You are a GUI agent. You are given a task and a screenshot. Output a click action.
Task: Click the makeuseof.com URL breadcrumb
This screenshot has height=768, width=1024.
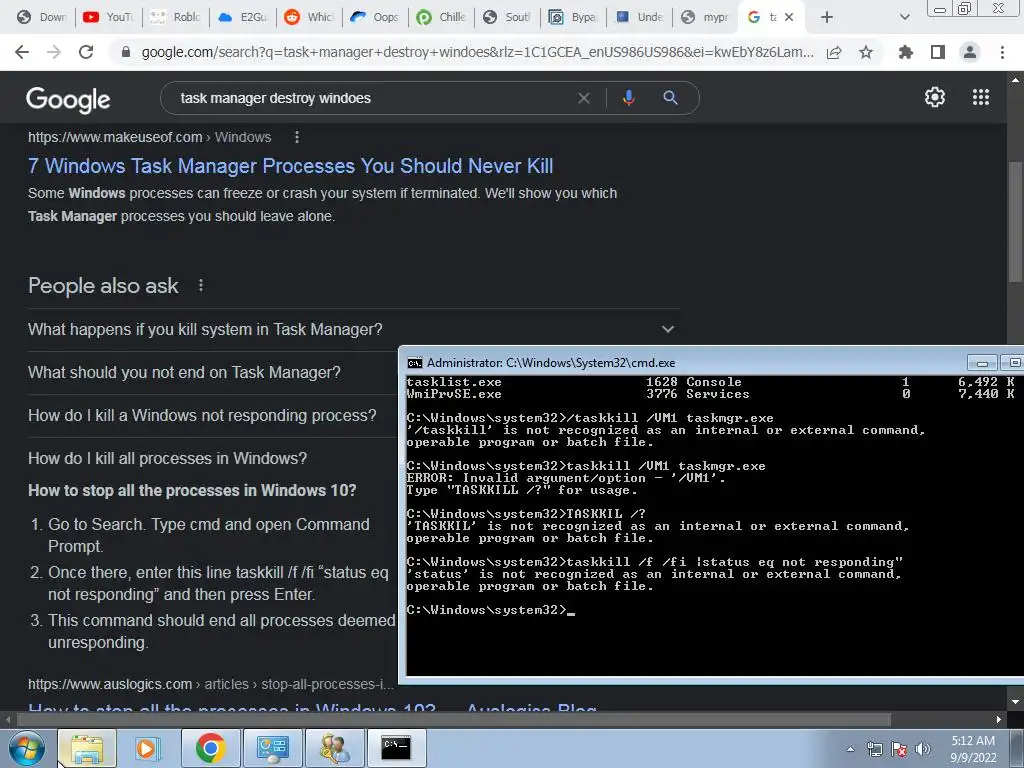(150, 137)
